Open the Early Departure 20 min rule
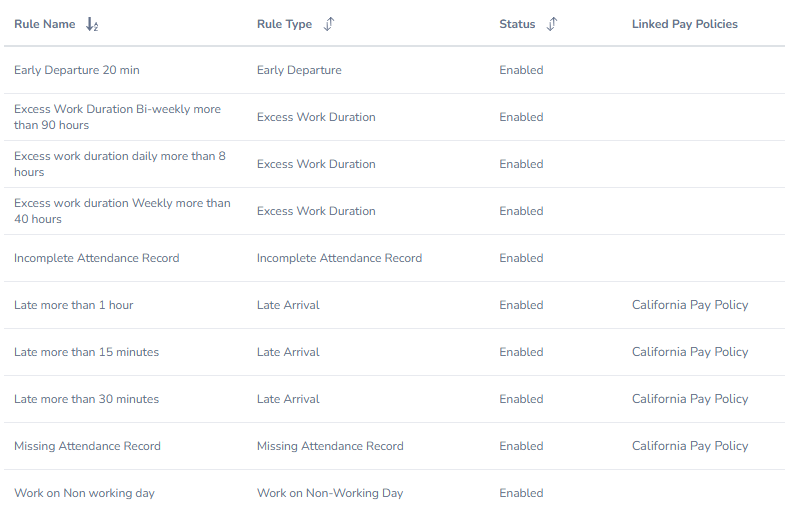This screenshot has height=532, width=785. (77, 70)
